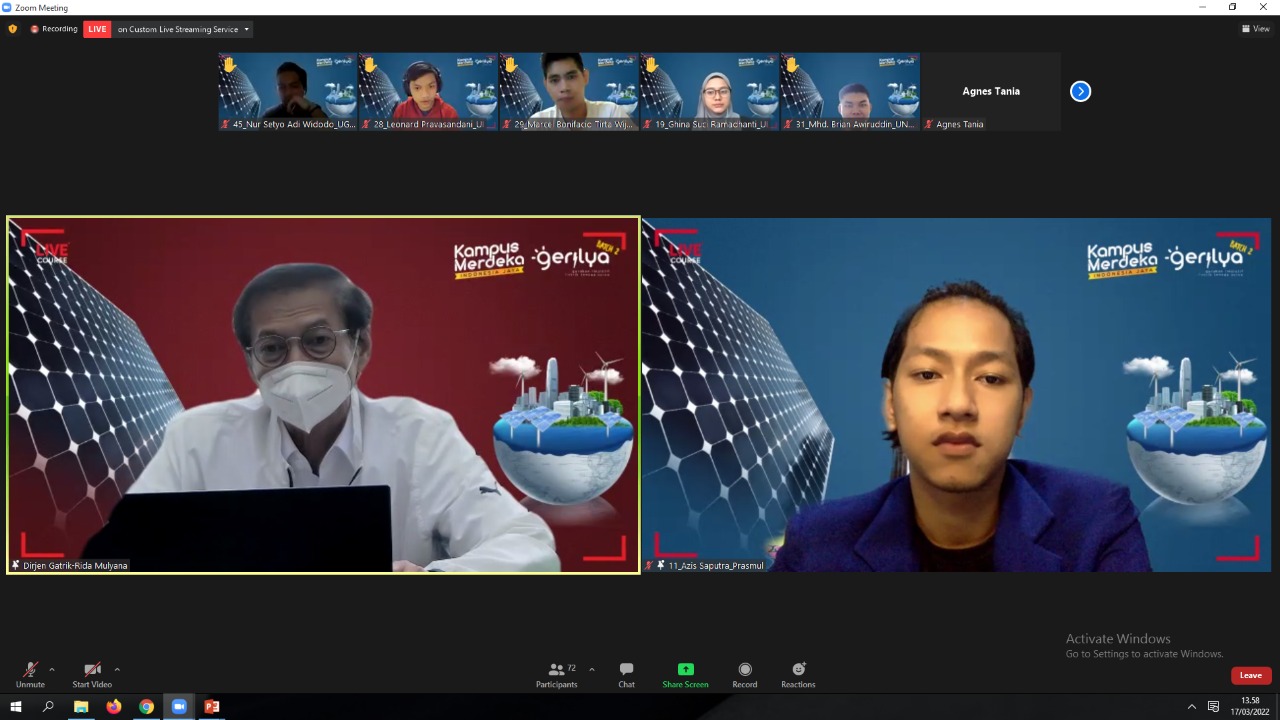
Task: Select Agnes Tania's participant tile
Action: pos(991,91)
